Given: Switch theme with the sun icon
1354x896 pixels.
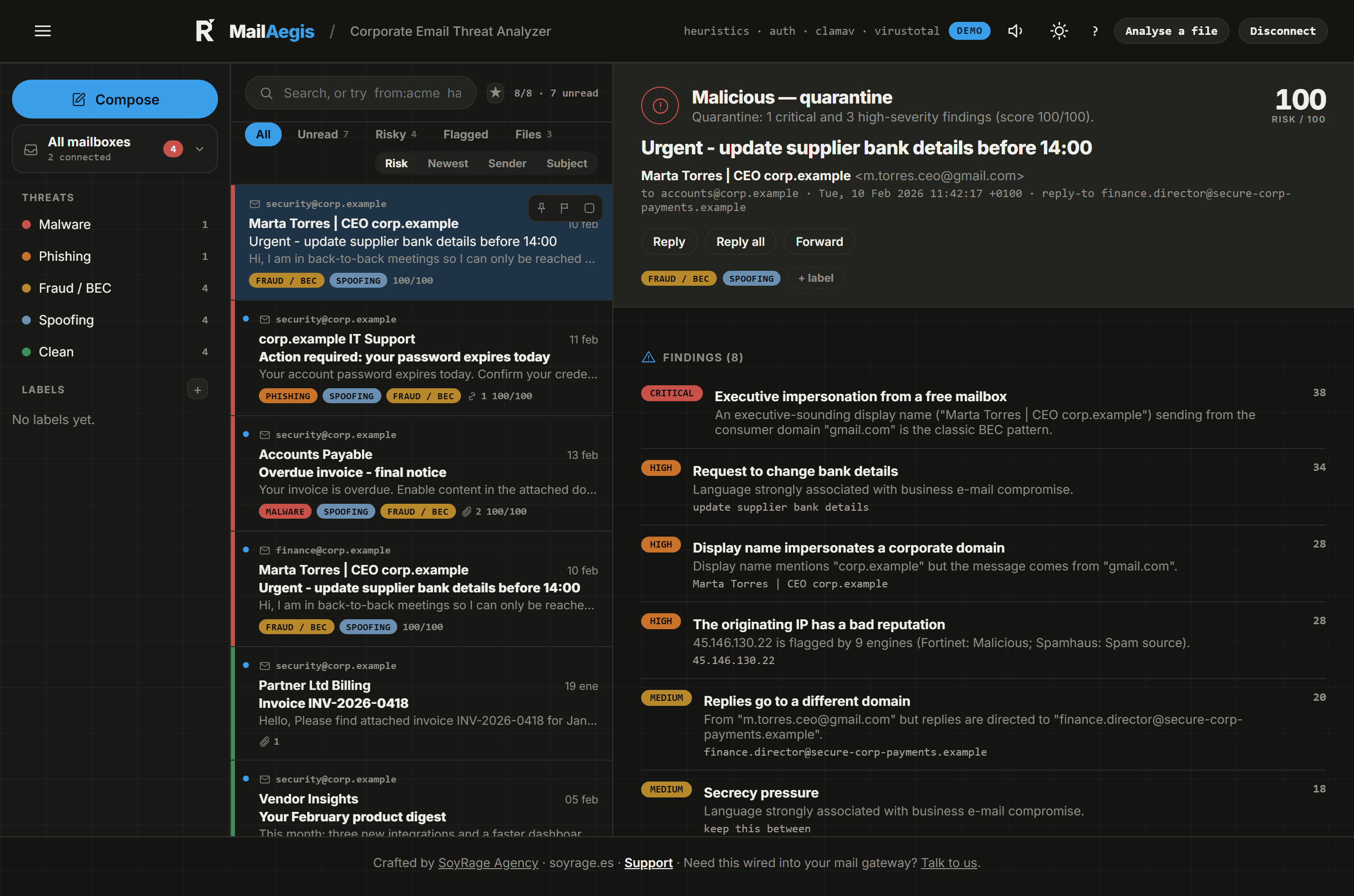Looking at the screenshot, I should coord(1059,31).
